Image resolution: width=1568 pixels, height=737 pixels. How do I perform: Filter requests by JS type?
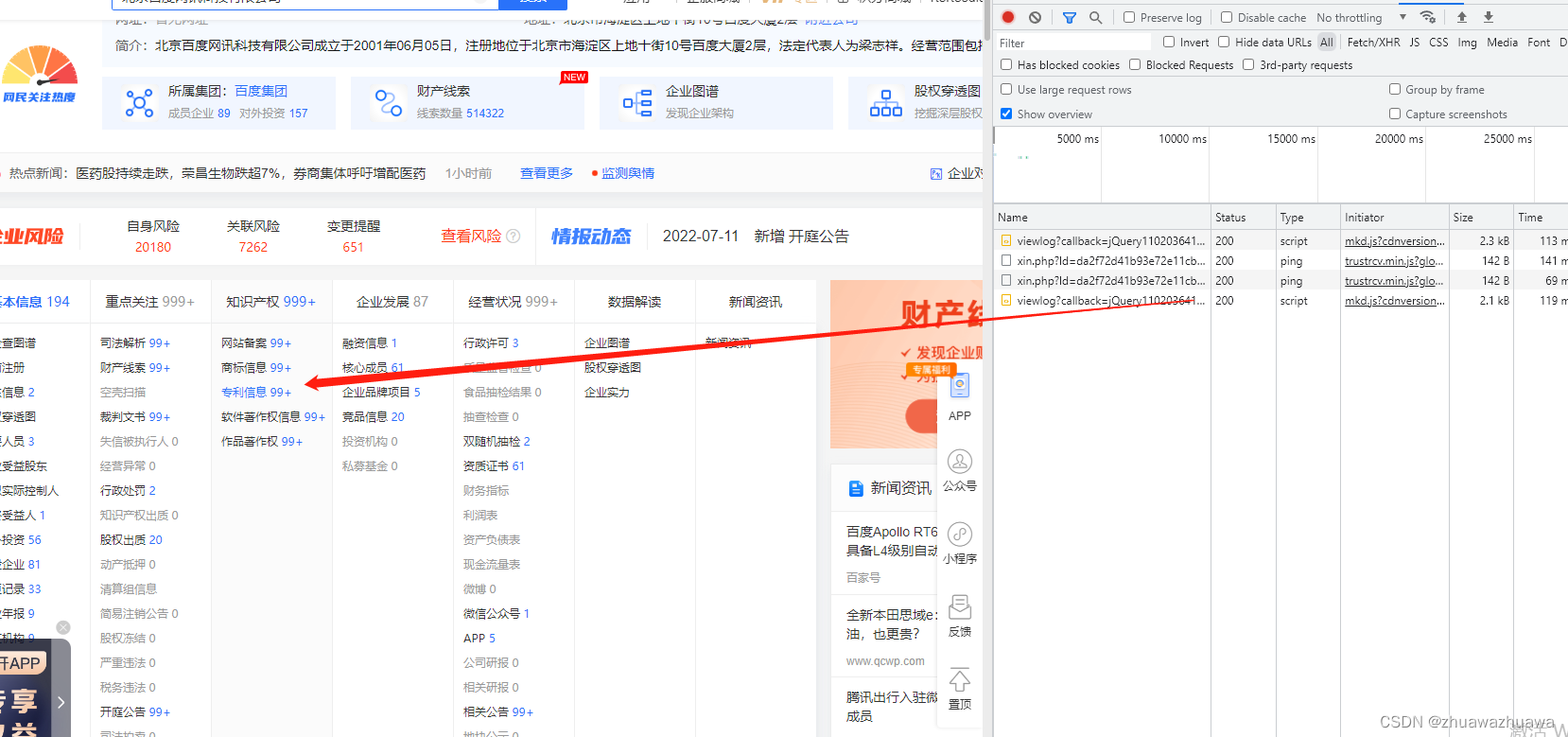(x=1414, y=43)
